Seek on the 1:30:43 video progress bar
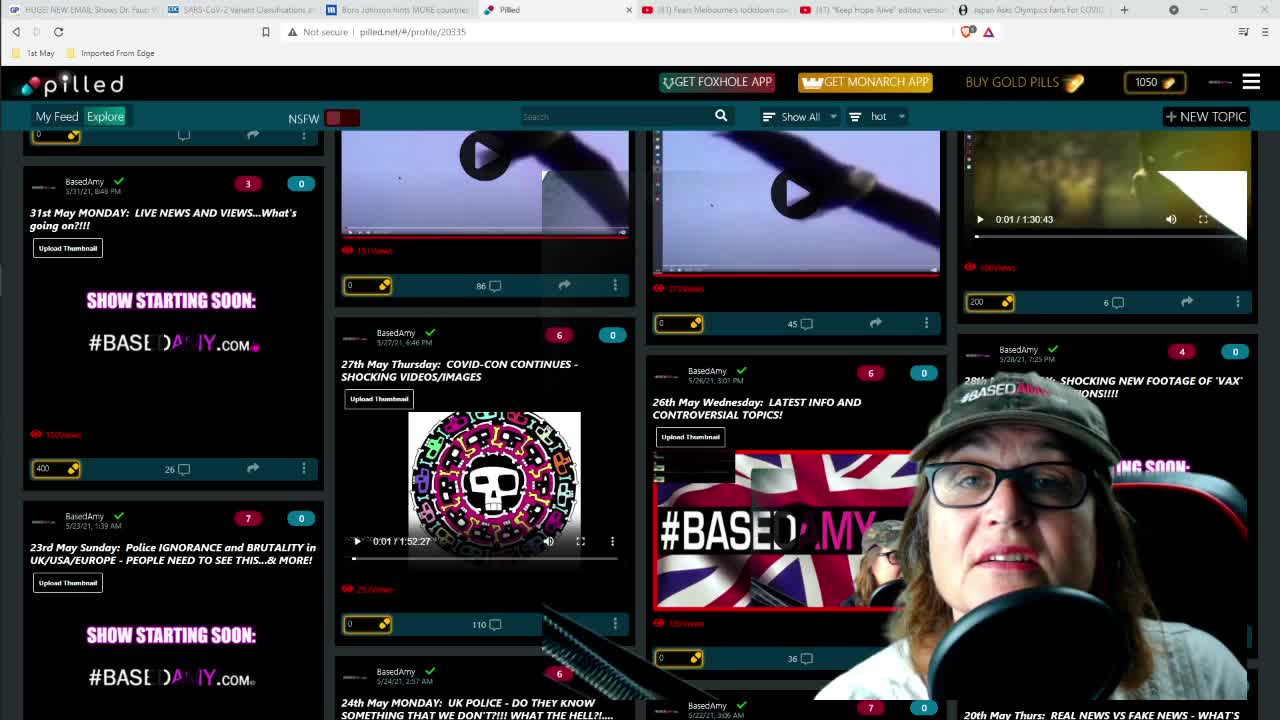1280x720 pixels. (x=1109, y=237)
